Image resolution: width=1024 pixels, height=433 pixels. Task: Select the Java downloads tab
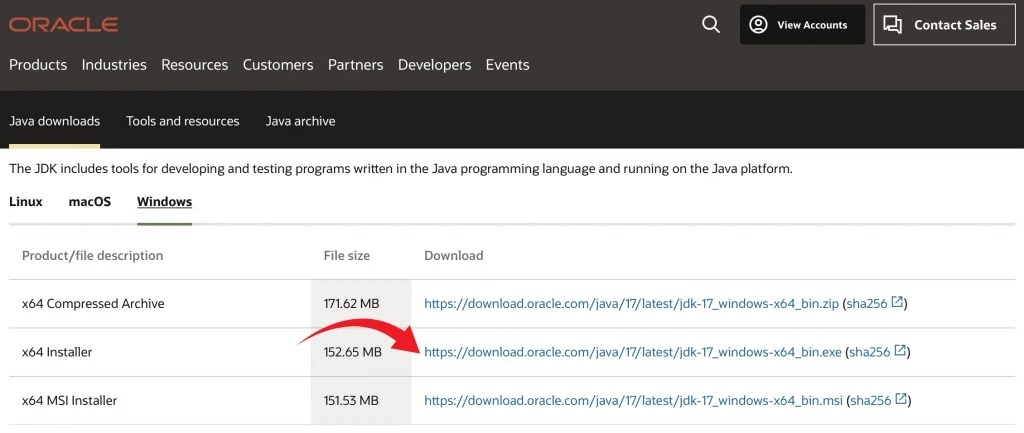54,121
